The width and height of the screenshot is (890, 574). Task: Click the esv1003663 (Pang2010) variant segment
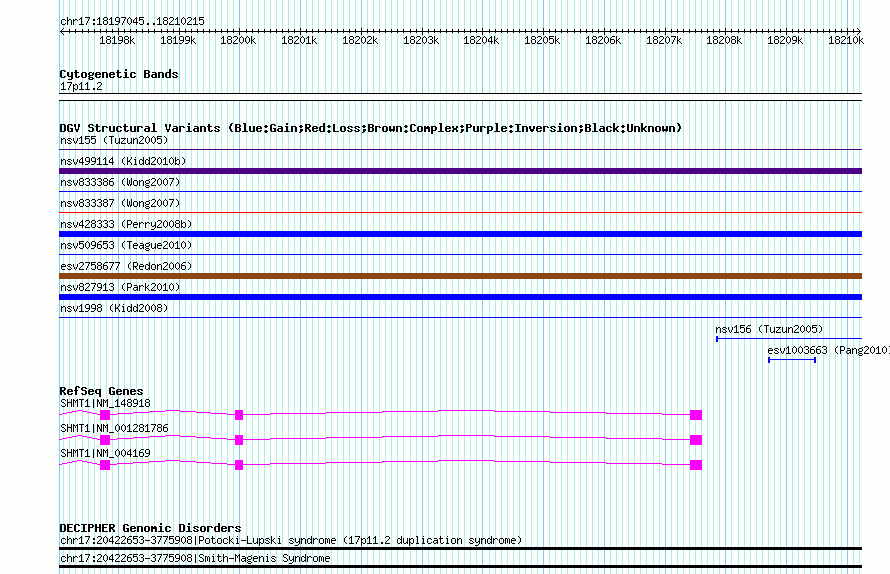pos(792,360)
